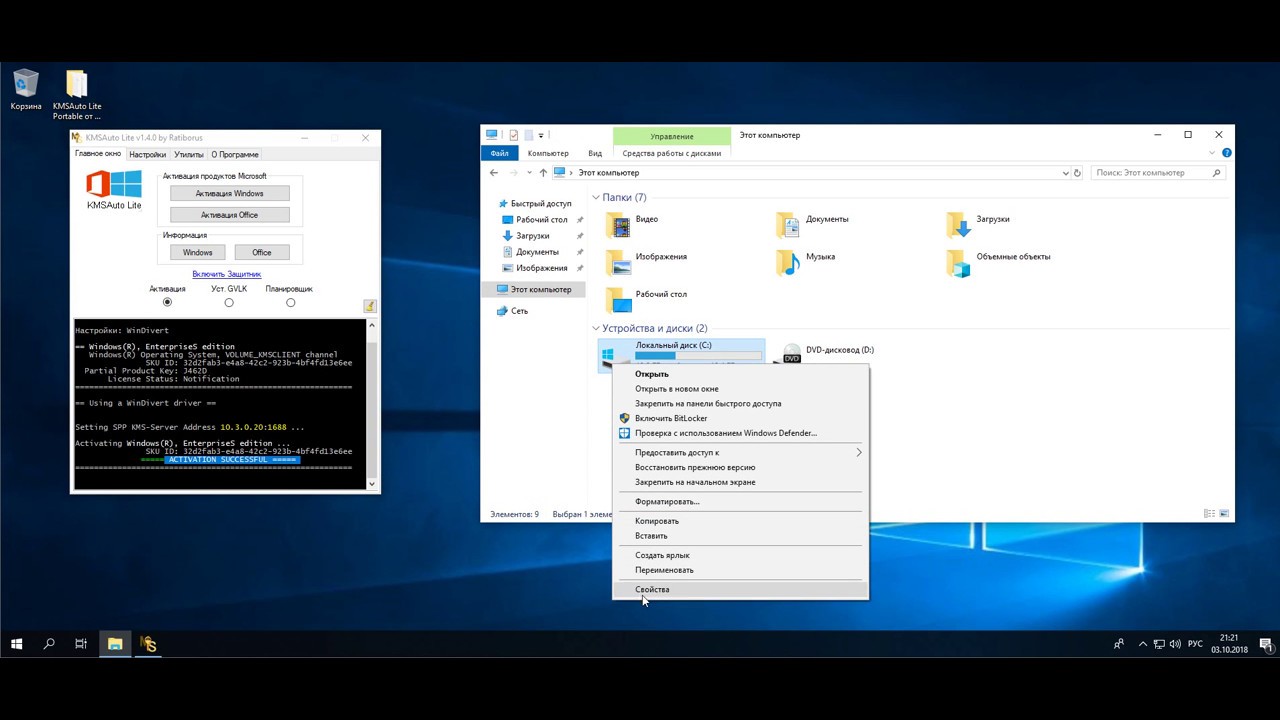Open the Windows Start button
Image resolution: width=1280 pixels, height=720 pixels.
click(x=17, y=644)
